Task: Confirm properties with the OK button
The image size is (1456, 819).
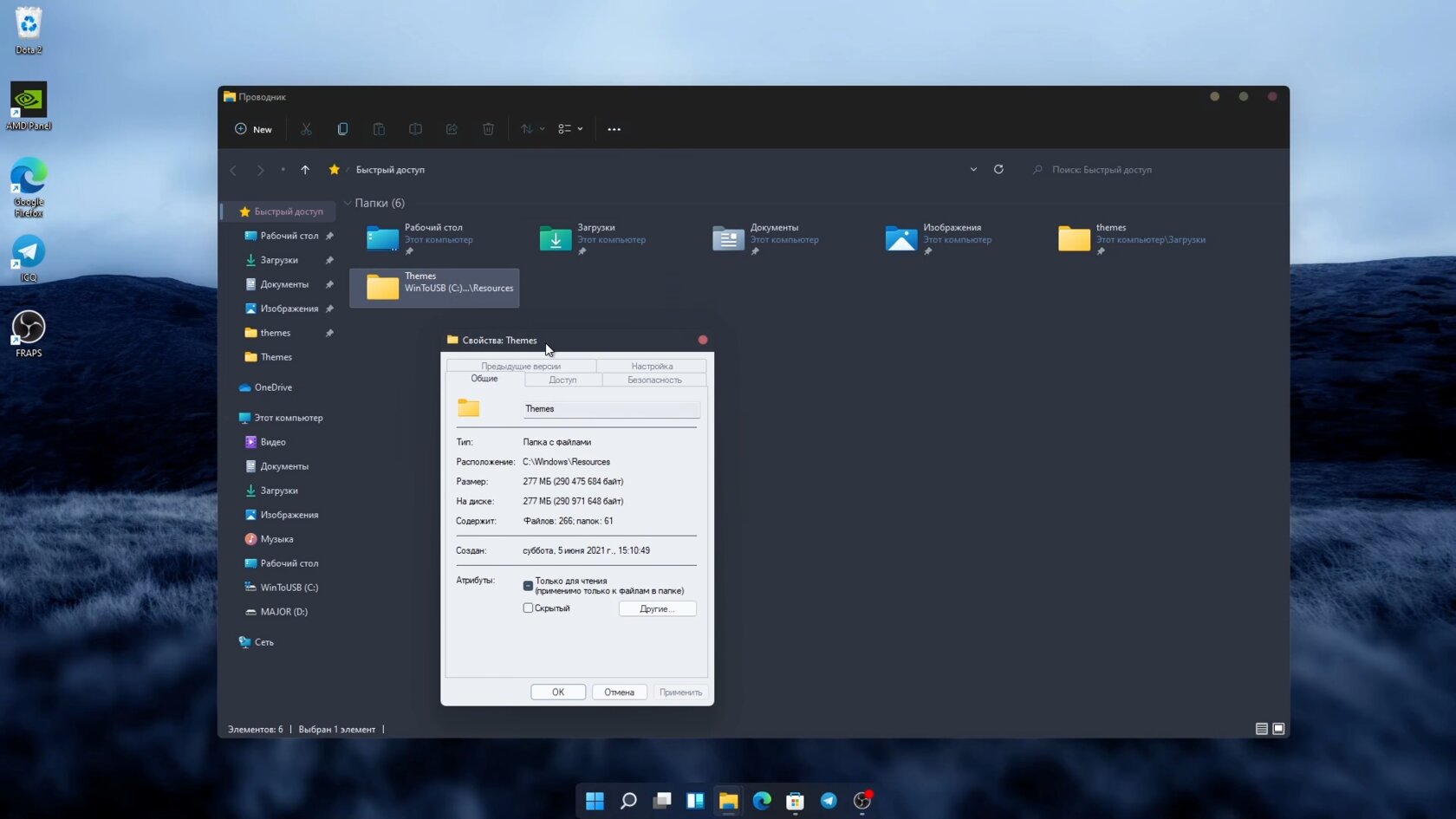Action: click(x=558, y=692)
